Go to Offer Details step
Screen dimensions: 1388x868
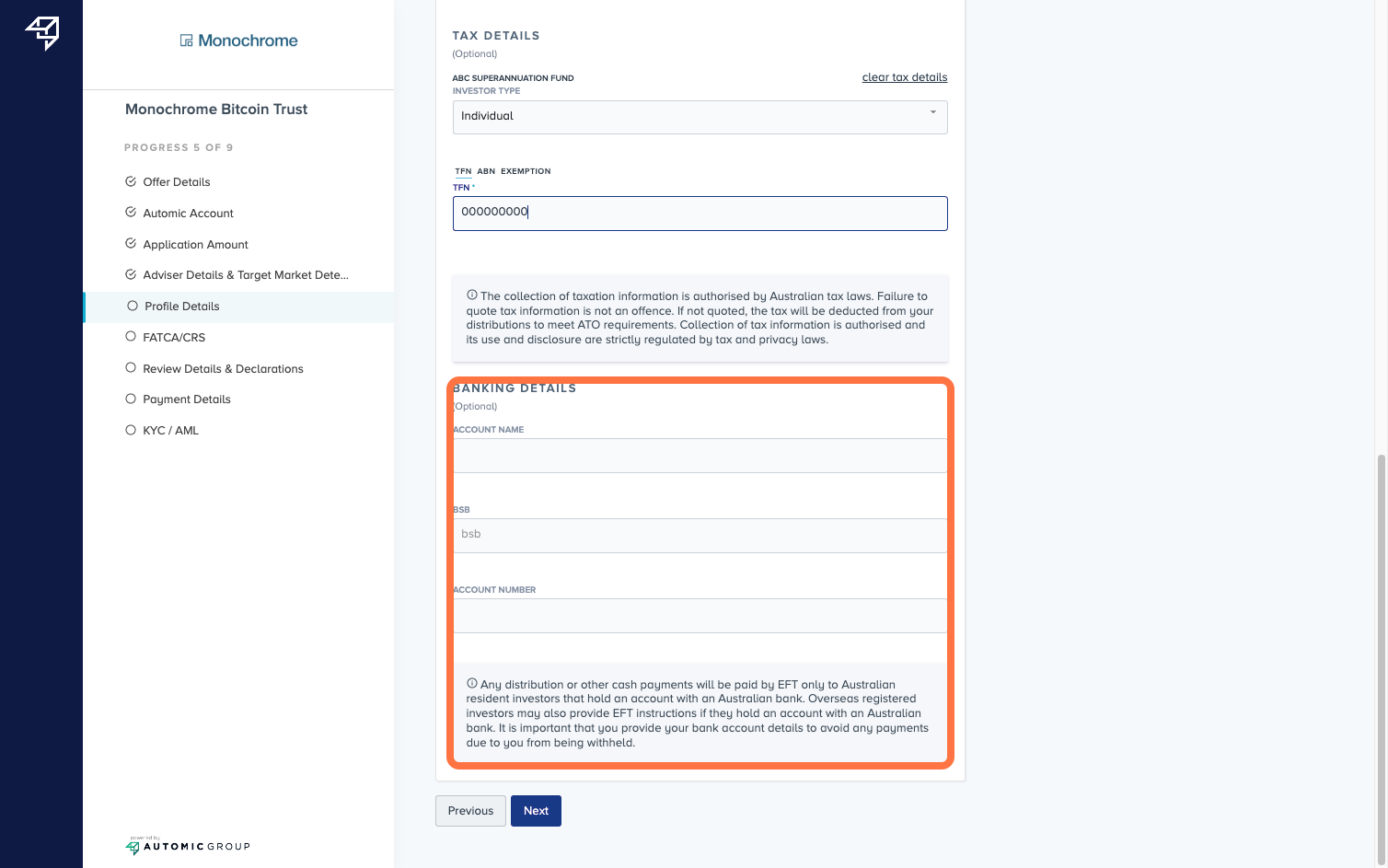pyautogui.click(x=177, y=182)
